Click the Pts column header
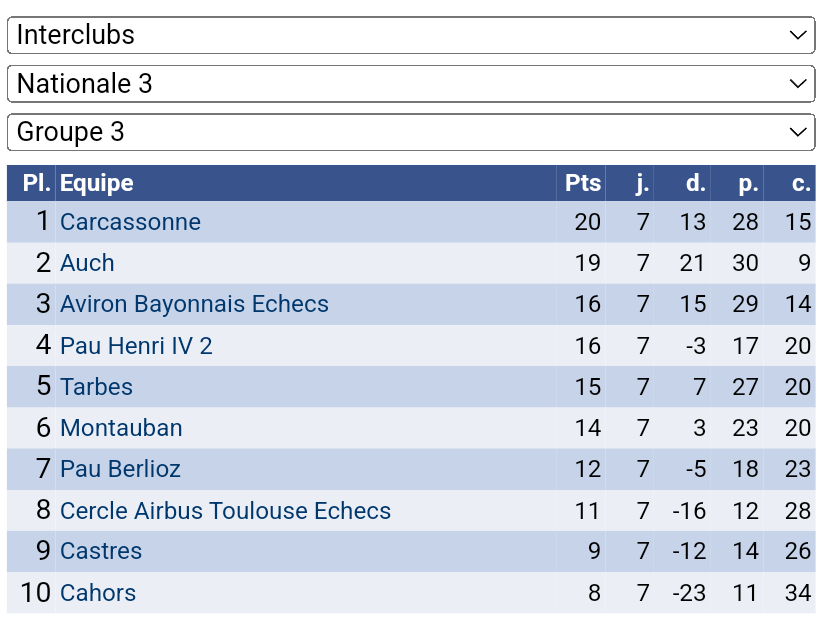Screen dimensions: 824x618 pos(583,183)
